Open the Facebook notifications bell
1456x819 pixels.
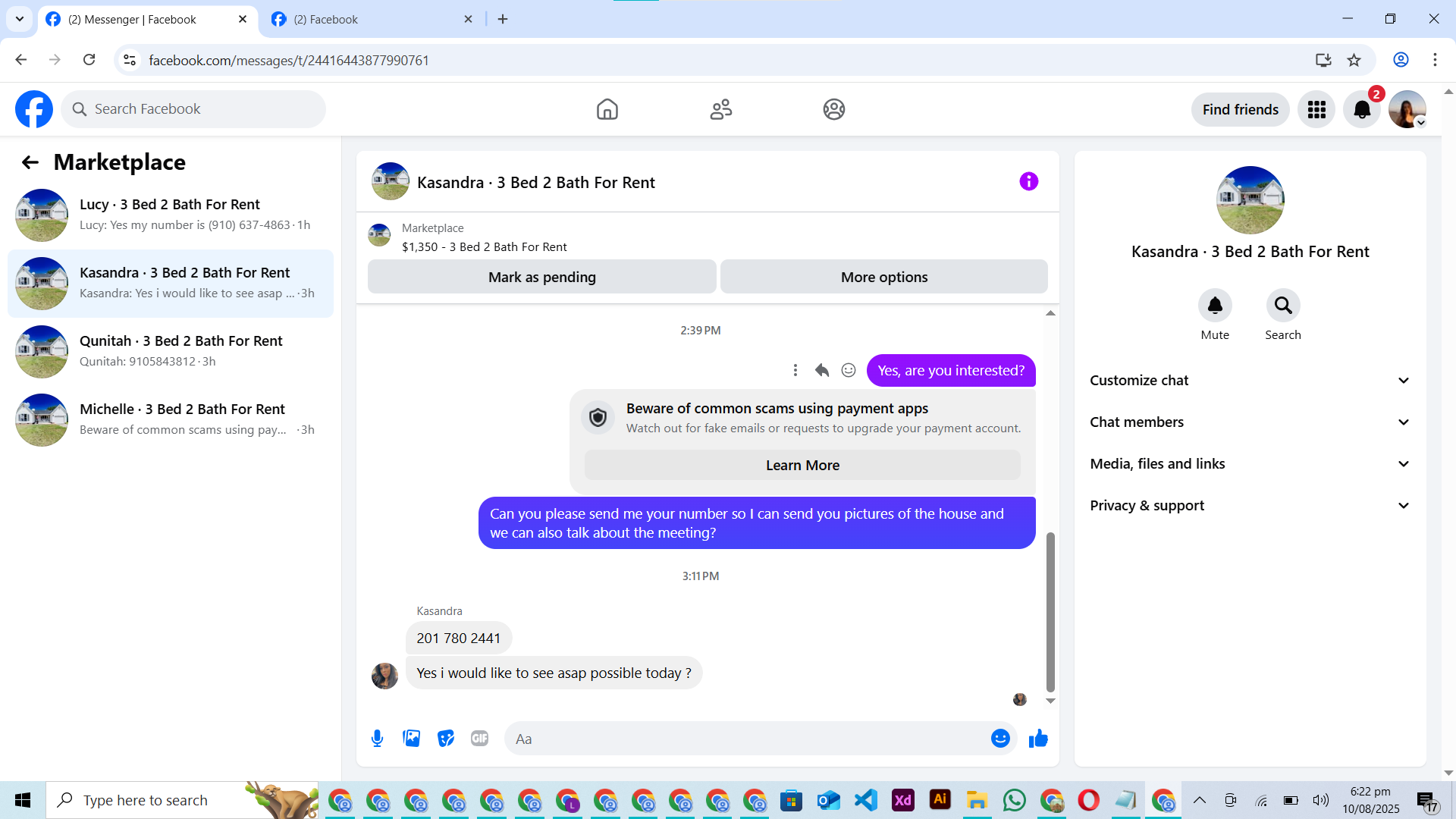pos(1362,110)
